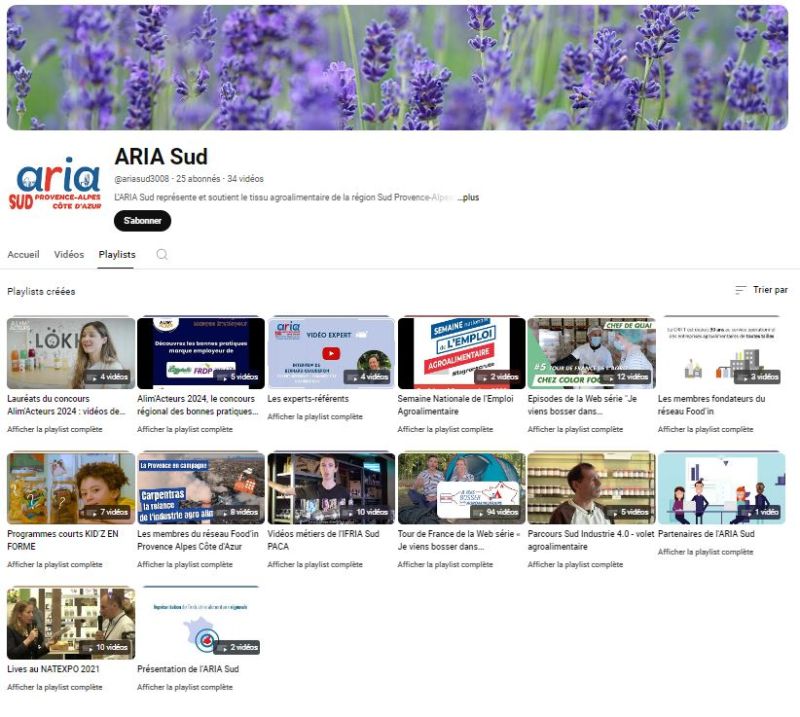Viewport: 800px width, 717px height.
Task: Click title Semaine Nationale de l'Emploi Agroalimentaire
Action: coord(455,405)
